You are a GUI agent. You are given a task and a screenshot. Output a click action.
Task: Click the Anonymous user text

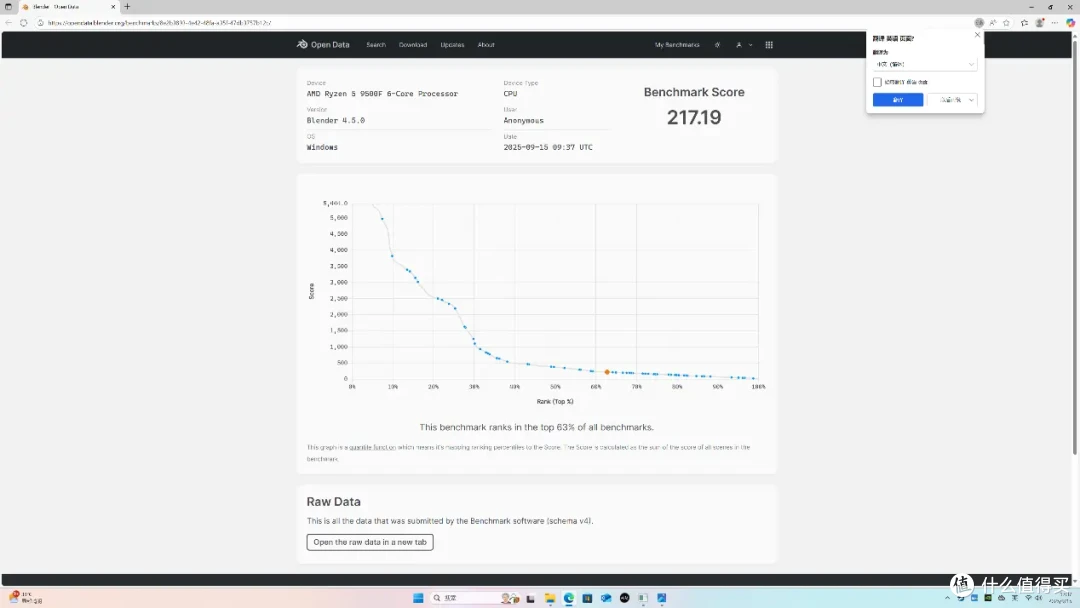point(523,120)
